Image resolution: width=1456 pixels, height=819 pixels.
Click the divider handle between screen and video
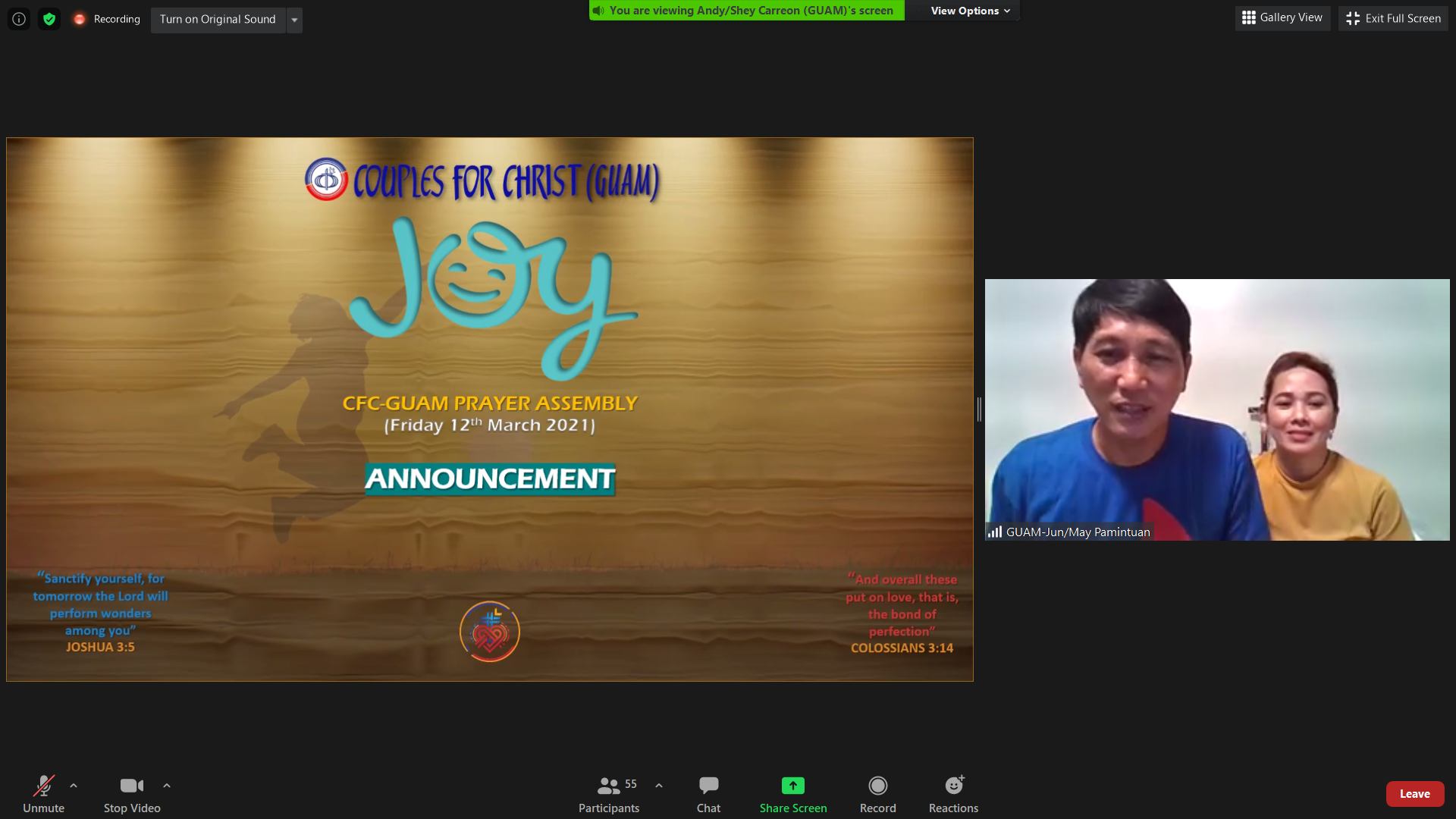tap(979, 409)
